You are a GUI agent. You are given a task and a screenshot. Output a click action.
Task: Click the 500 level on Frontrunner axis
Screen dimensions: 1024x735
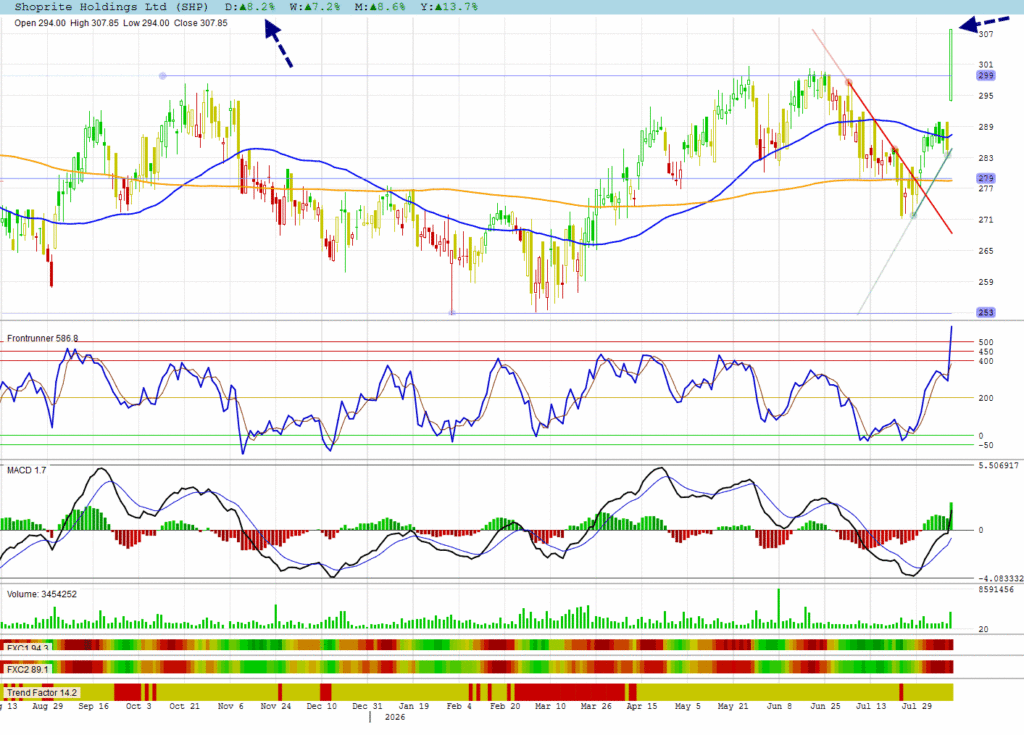click(x=985, y=342)
